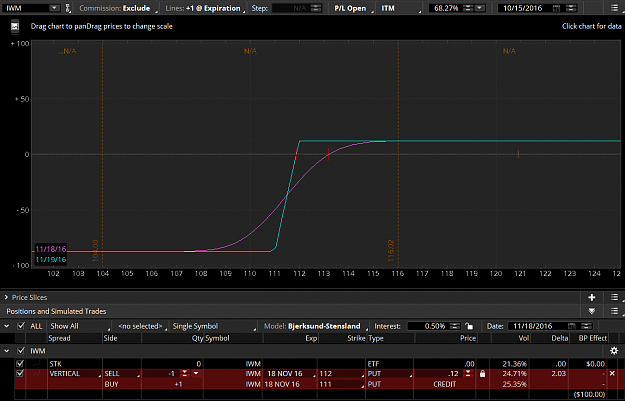The width and height of the screenshot is (625, 401).
Task: Open red dropdown arrow beside quantity -1
Action: coord(196,373)
